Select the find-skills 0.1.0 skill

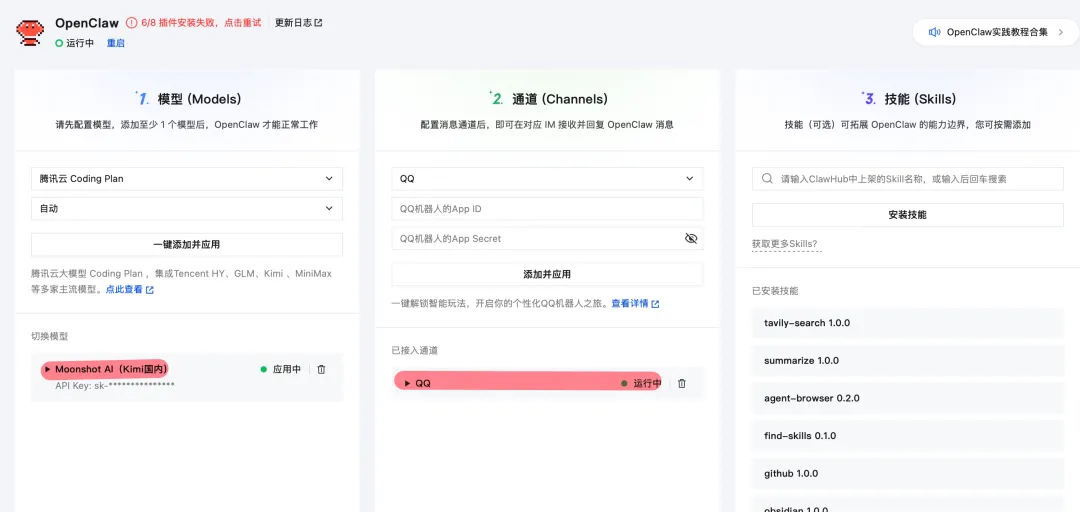pos(908,436)
